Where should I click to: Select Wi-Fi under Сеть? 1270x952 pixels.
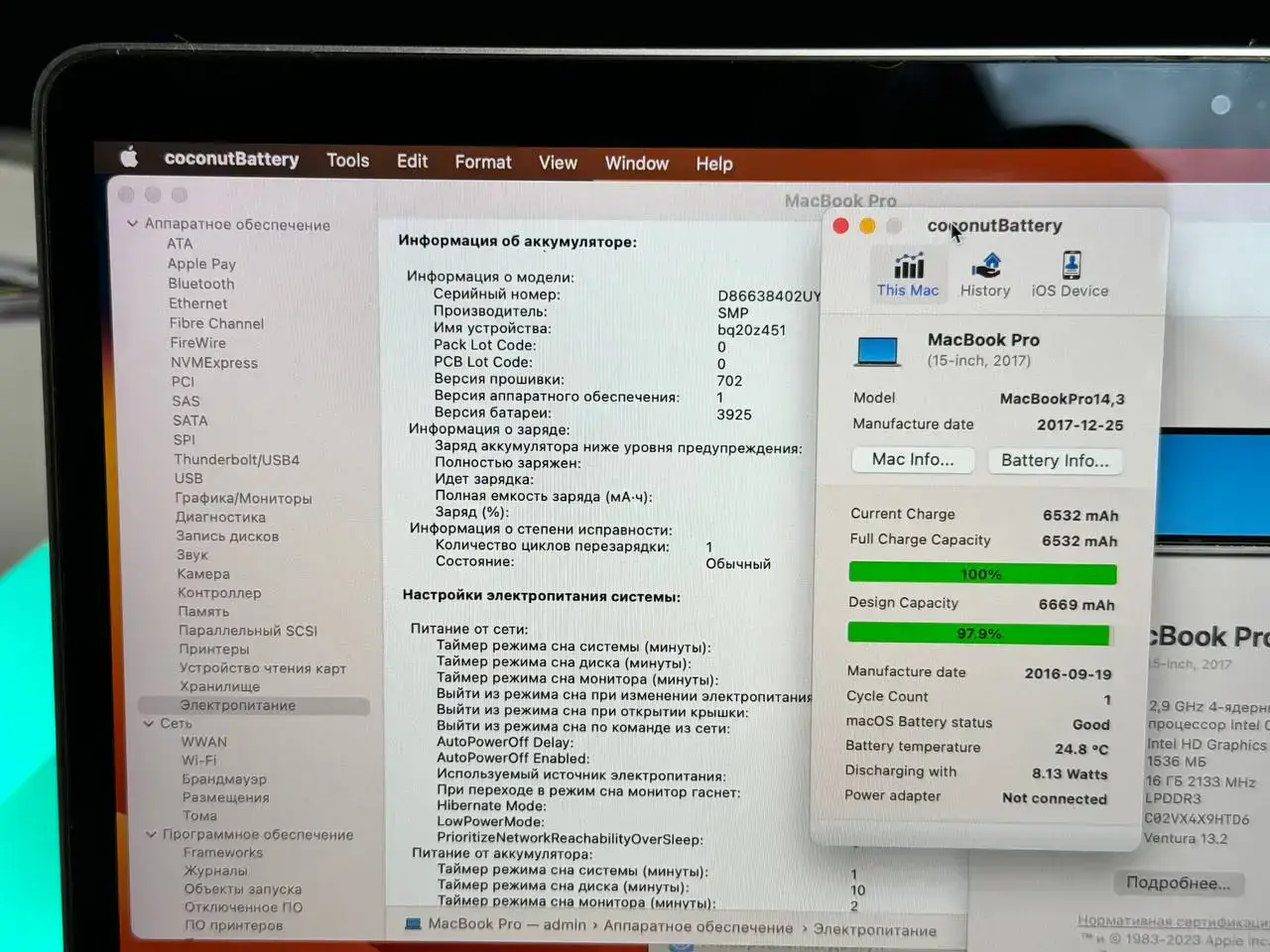(x=198, y=761)
